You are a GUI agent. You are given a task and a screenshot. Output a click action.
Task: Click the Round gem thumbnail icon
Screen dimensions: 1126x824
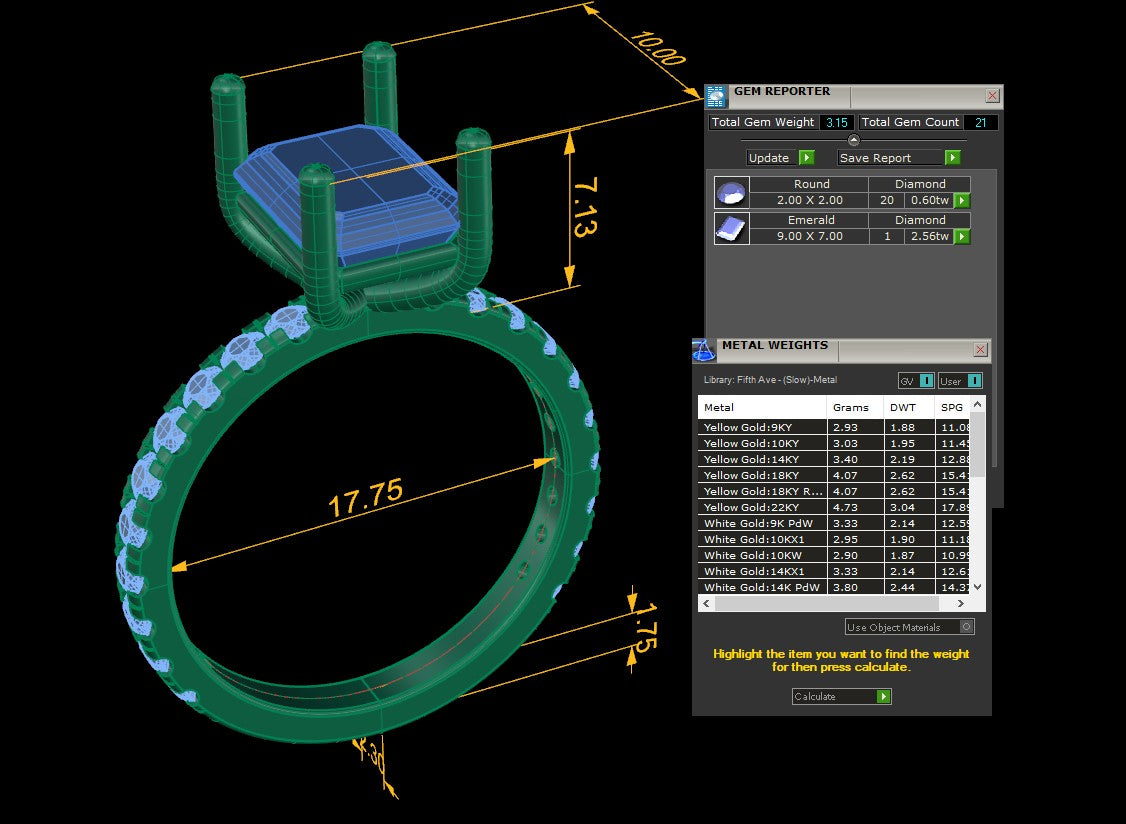pyautogui.click(x=731, y=192)
